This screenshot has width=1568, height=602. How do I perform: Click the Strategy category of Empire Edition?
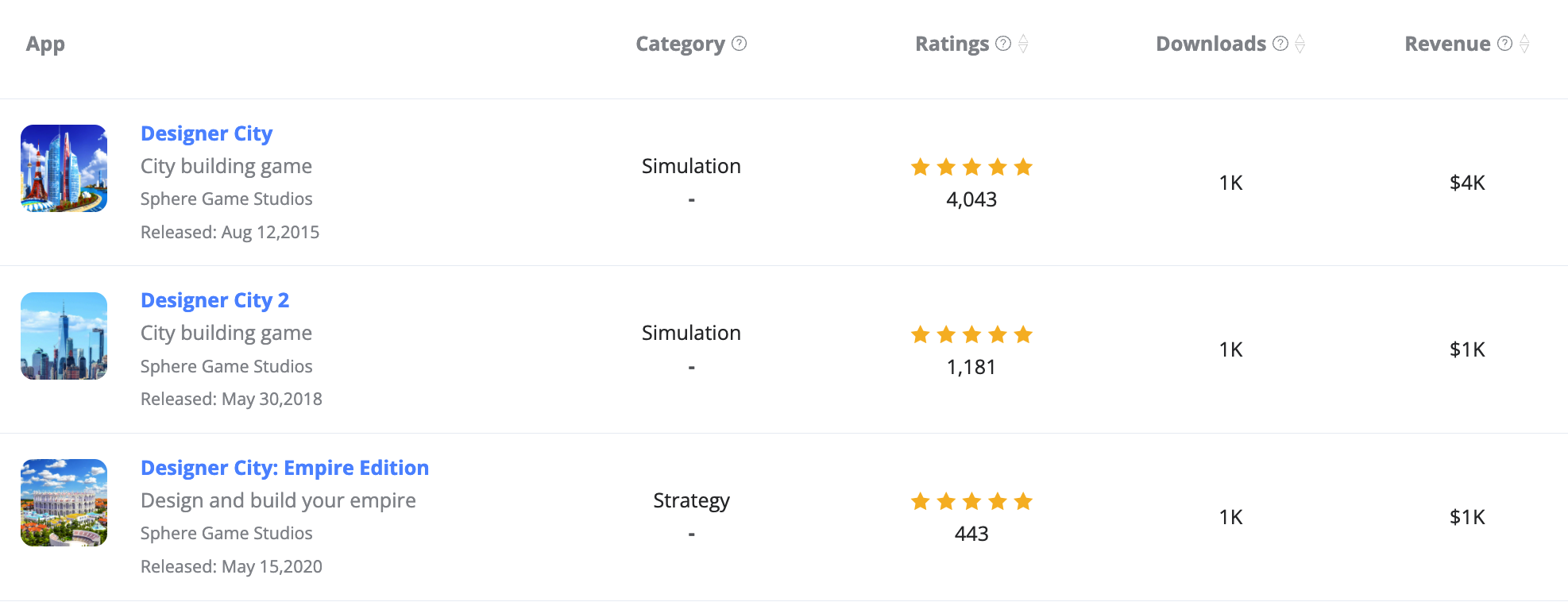(x=691, y=500)
